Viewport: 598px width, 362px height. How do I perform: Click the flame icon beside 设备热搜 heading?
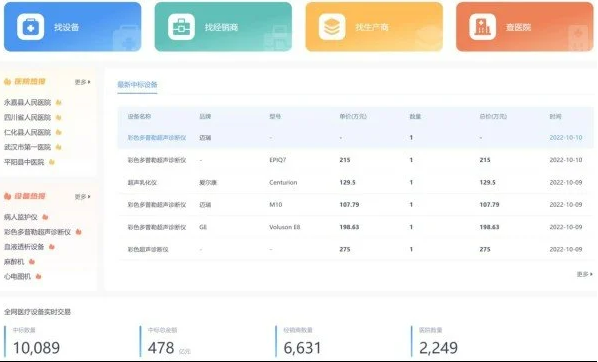pos(7,196)
